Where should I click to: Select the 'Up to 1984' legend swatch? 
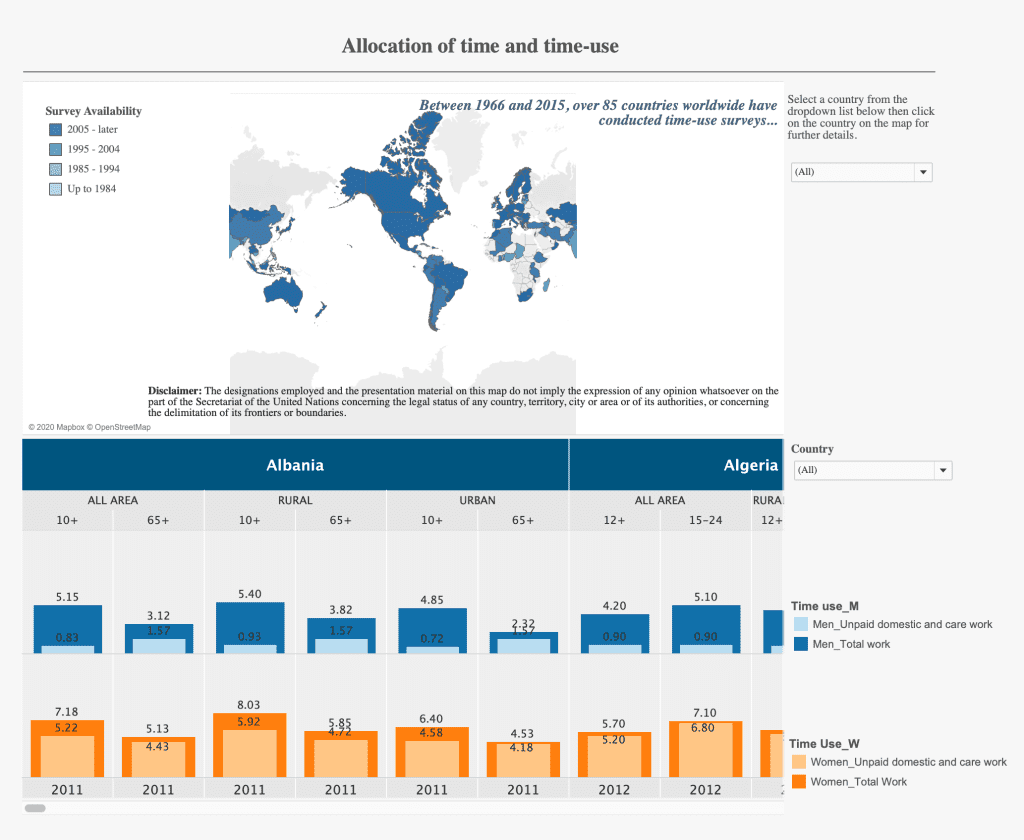pos(55,189)
